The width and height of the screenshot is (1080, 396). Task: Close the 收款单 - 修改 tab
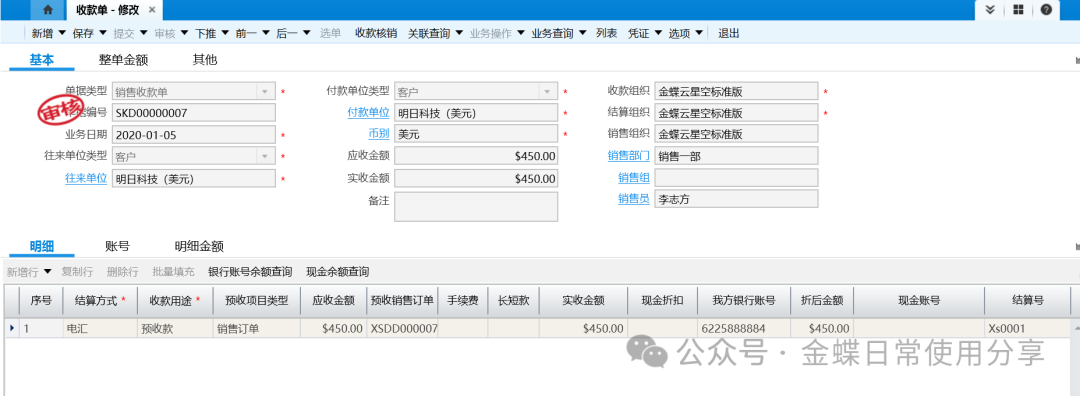pos(152,10)
